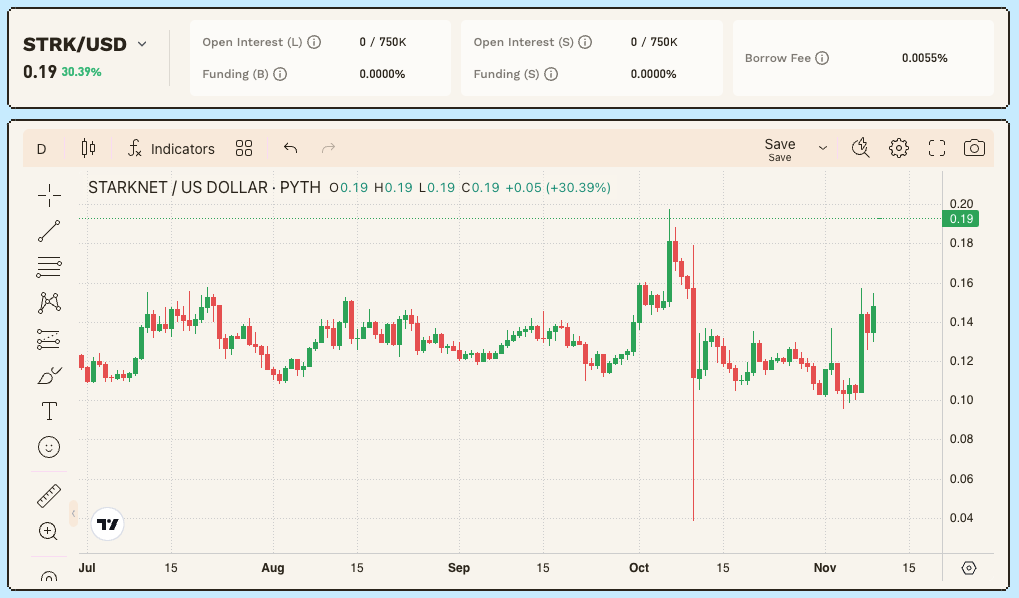Select the Fibonacci retracement tool
The image size is (1019, 598).
click(49, 267)
